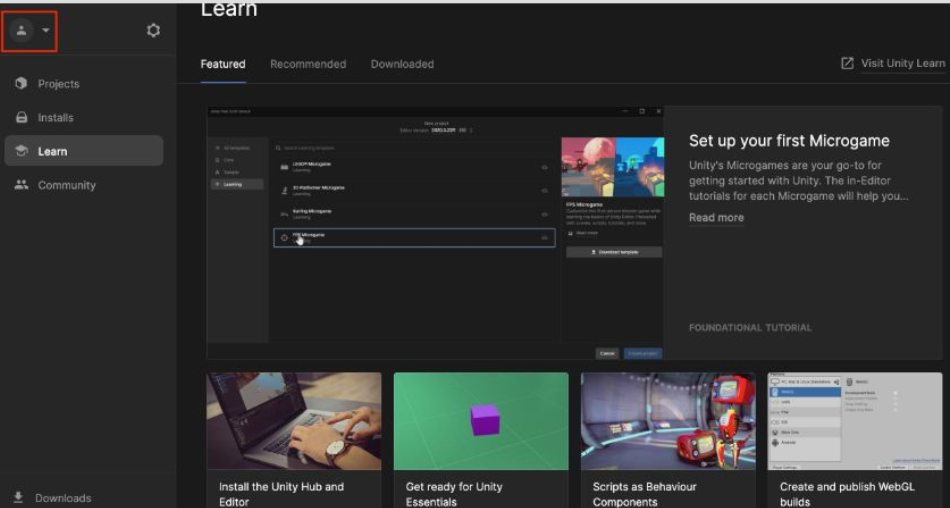This screenshot has width=950, height=508.
Task: Open the Set up your first Microgame preview image
Action: (435, 232)
